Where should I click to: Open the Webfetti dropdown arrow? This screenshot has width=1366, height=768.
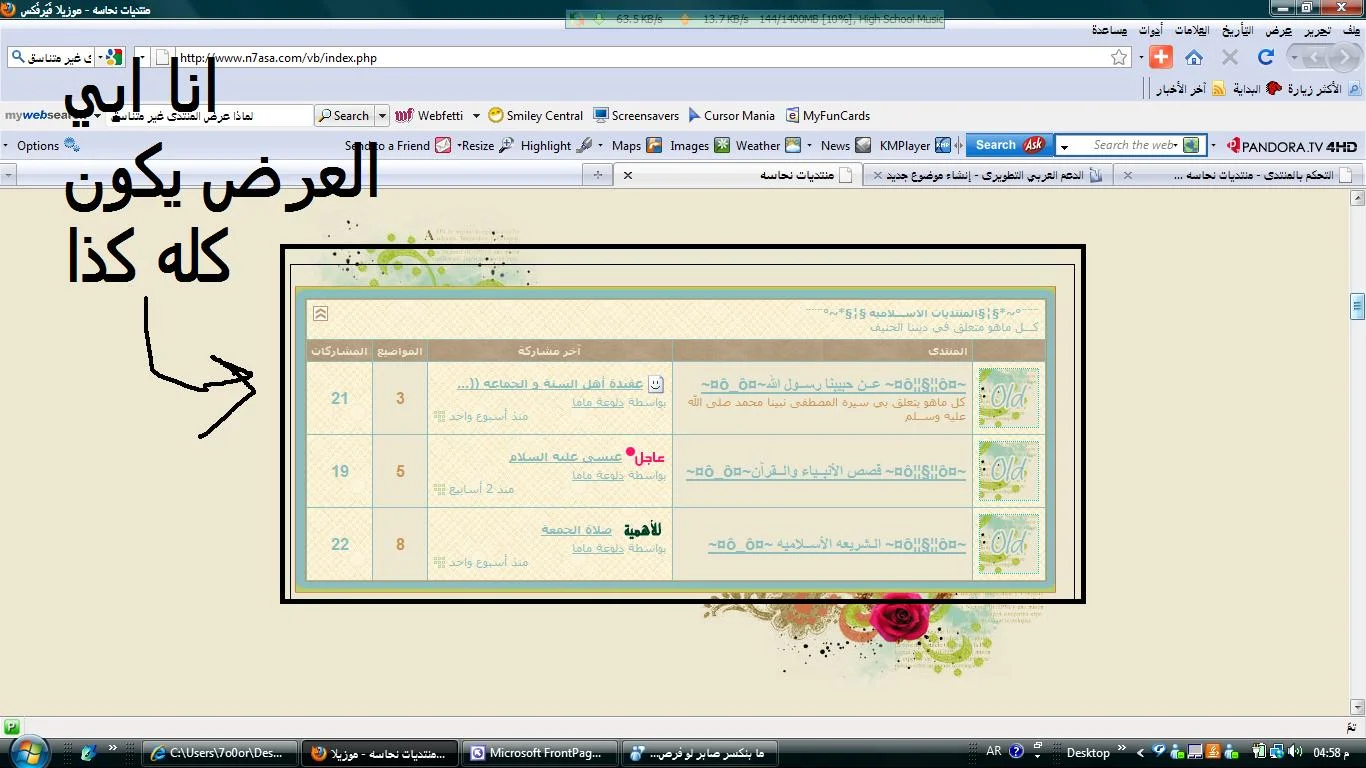(476, 116)
